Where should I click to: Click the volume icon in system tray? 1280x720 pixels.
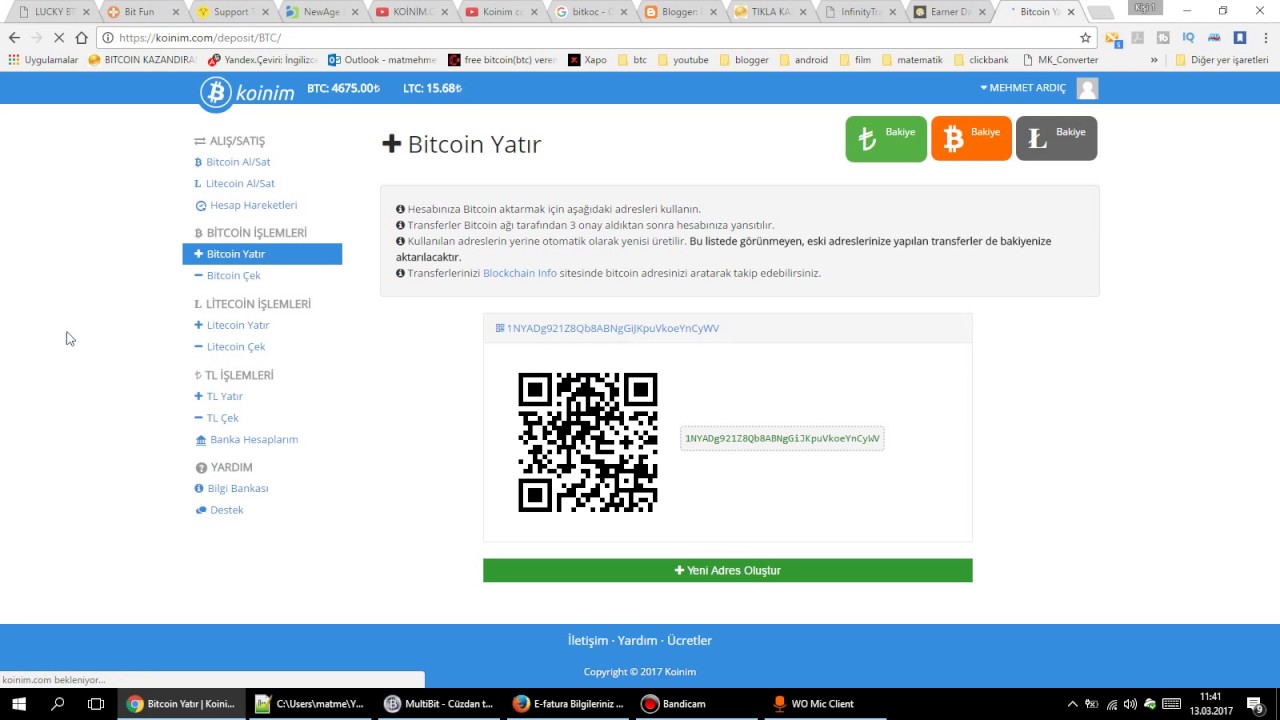(1130, 704)
